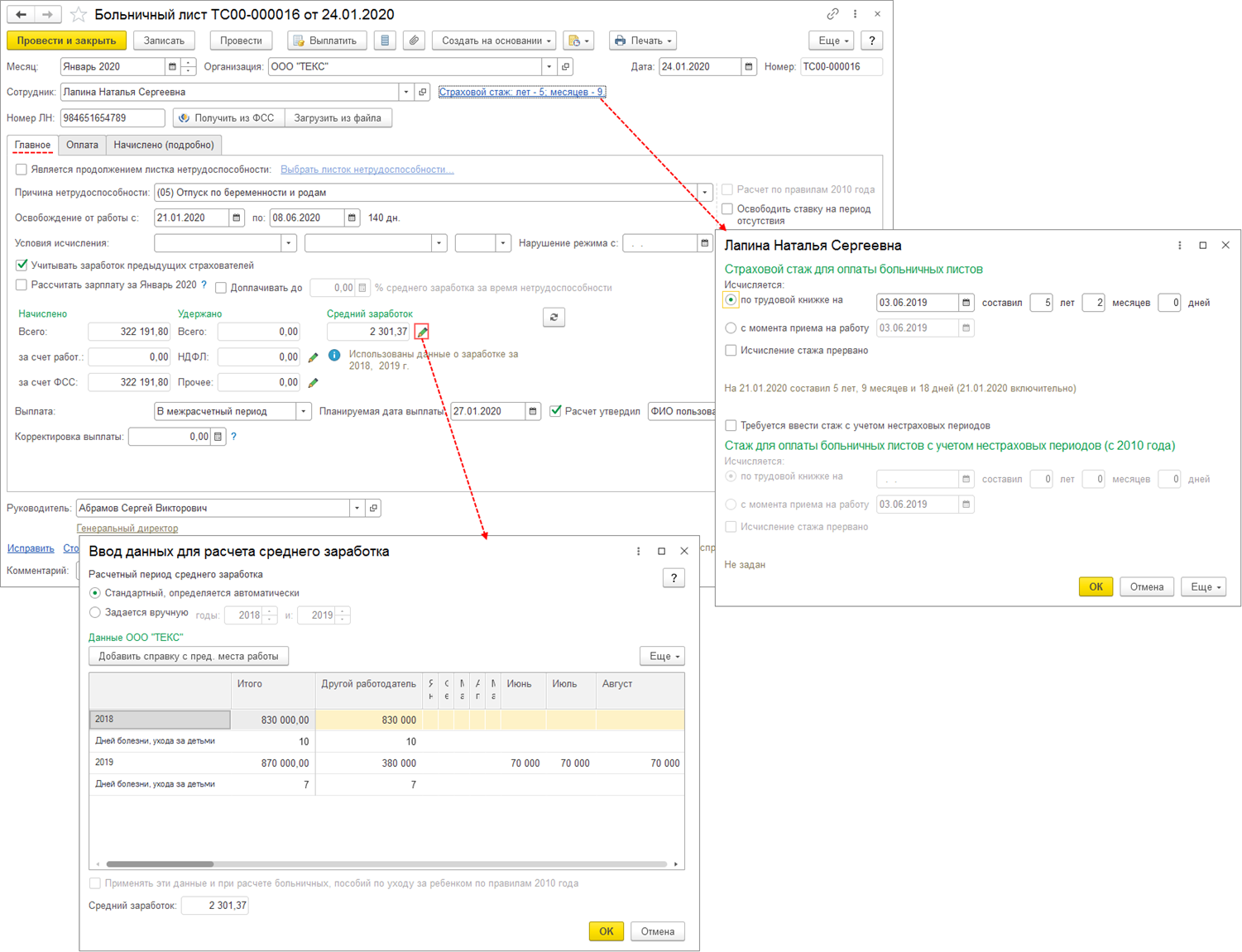Copy document link via chain icon in title bar
1242x952 pixels.
(832, 14)
